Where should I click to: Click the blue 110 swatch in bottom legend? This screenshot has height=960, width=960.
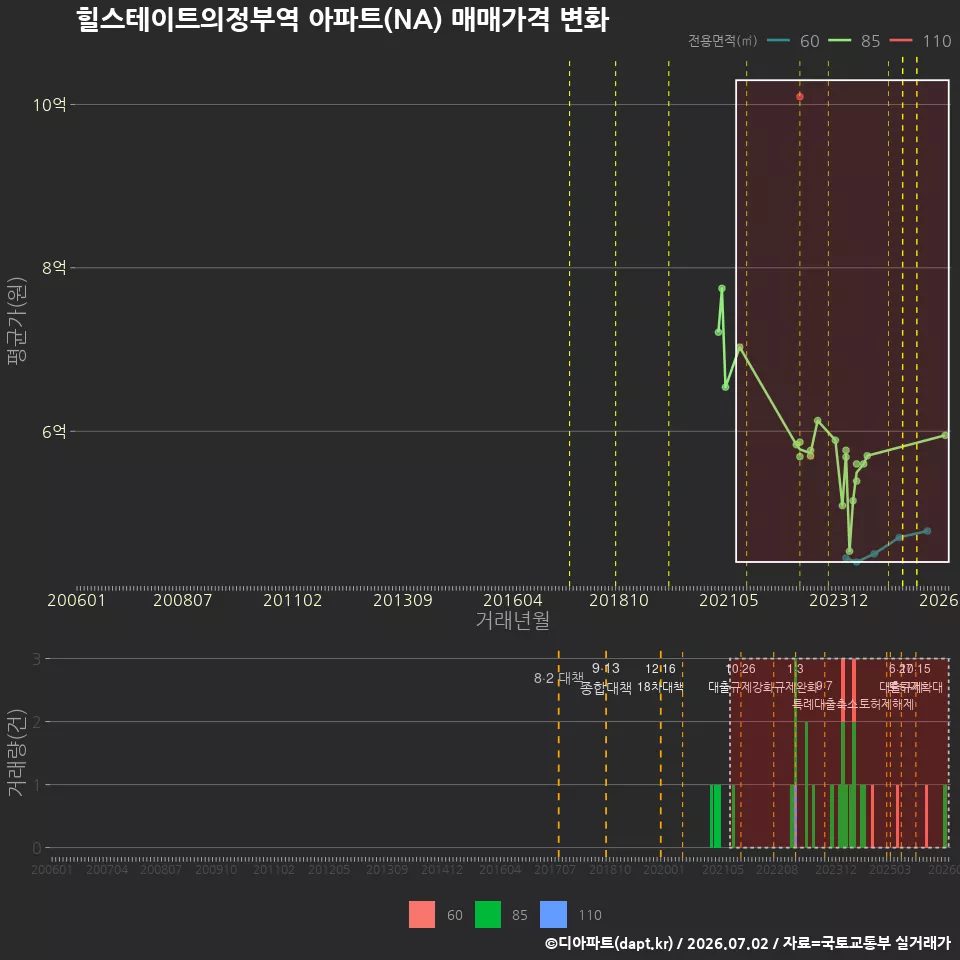point(553,915)
